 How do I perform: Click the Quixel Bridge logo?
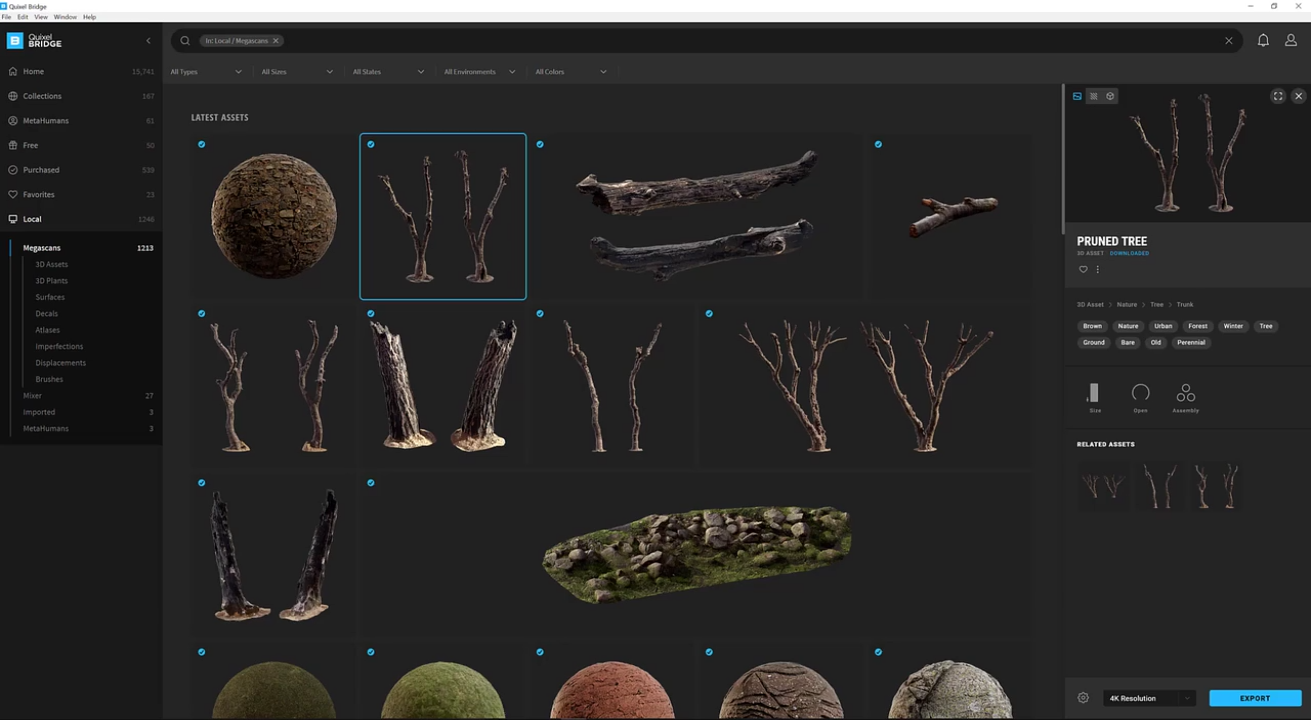pos(35,41)
